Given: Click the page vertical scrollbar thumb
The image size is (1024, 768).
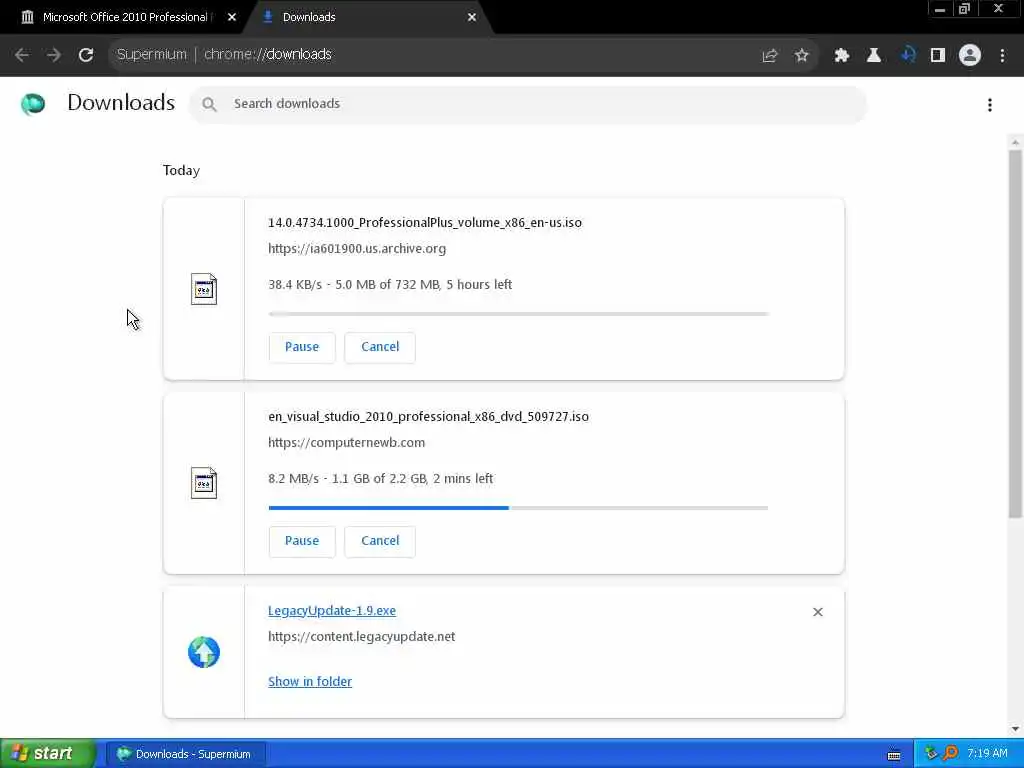Looking at the screenshot, I should tap(1015, 333).
